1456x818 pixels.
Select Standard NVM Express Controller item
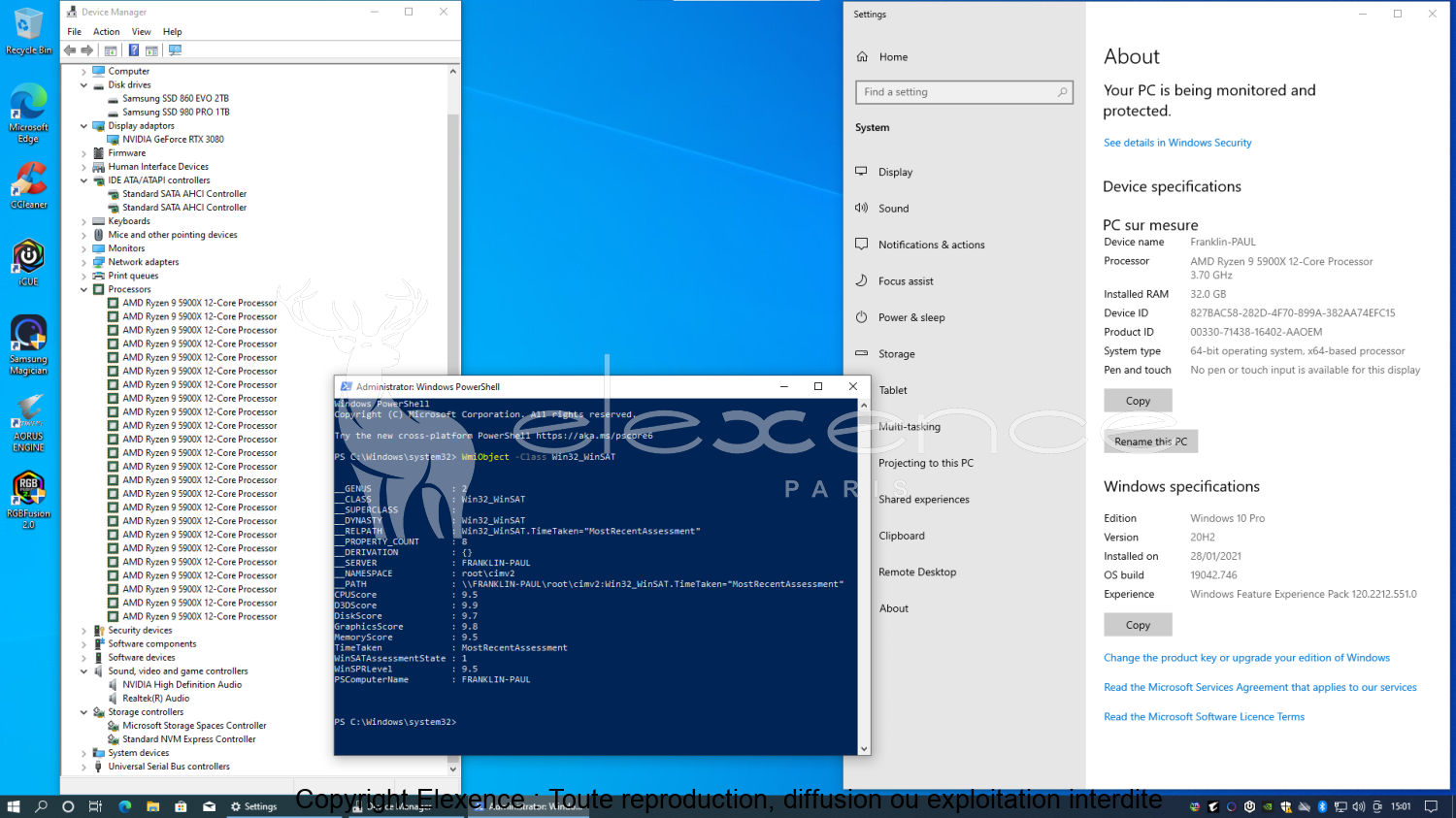[x=189, y=739]
